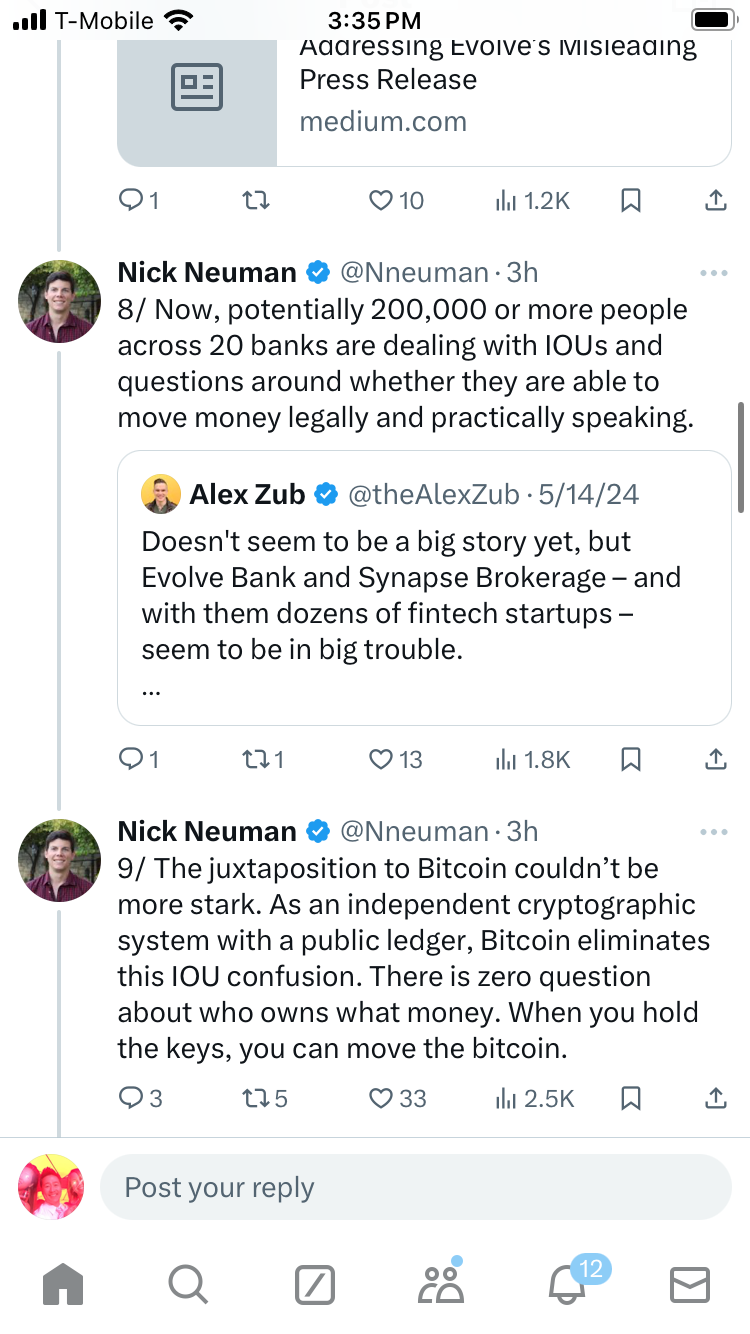
Task: Open more options on 9/ post
Action: click(714, 832)
